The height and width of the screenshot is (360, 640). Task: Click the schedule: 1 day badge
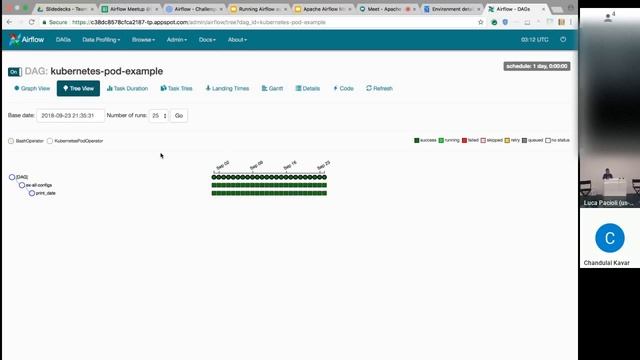[x=537, y=66]
